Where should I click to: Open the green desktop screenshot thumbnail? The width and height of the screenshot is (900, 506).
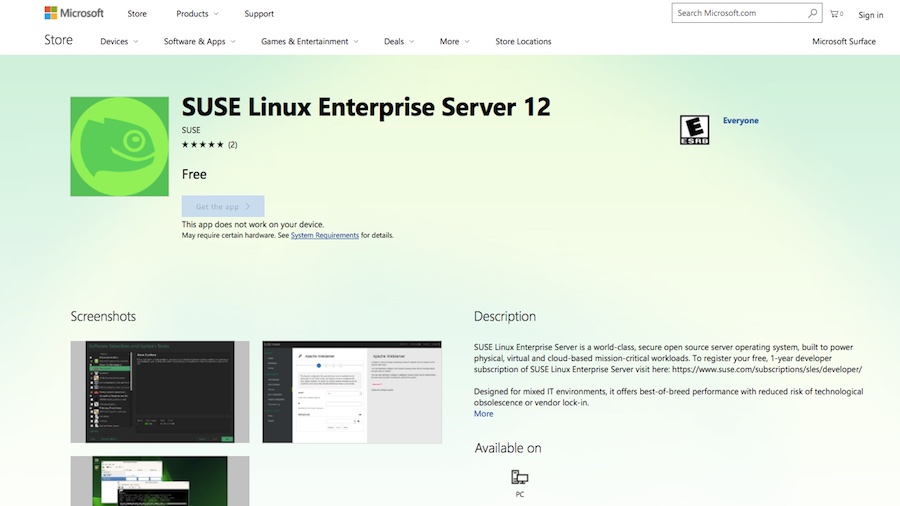coord(160,481)
